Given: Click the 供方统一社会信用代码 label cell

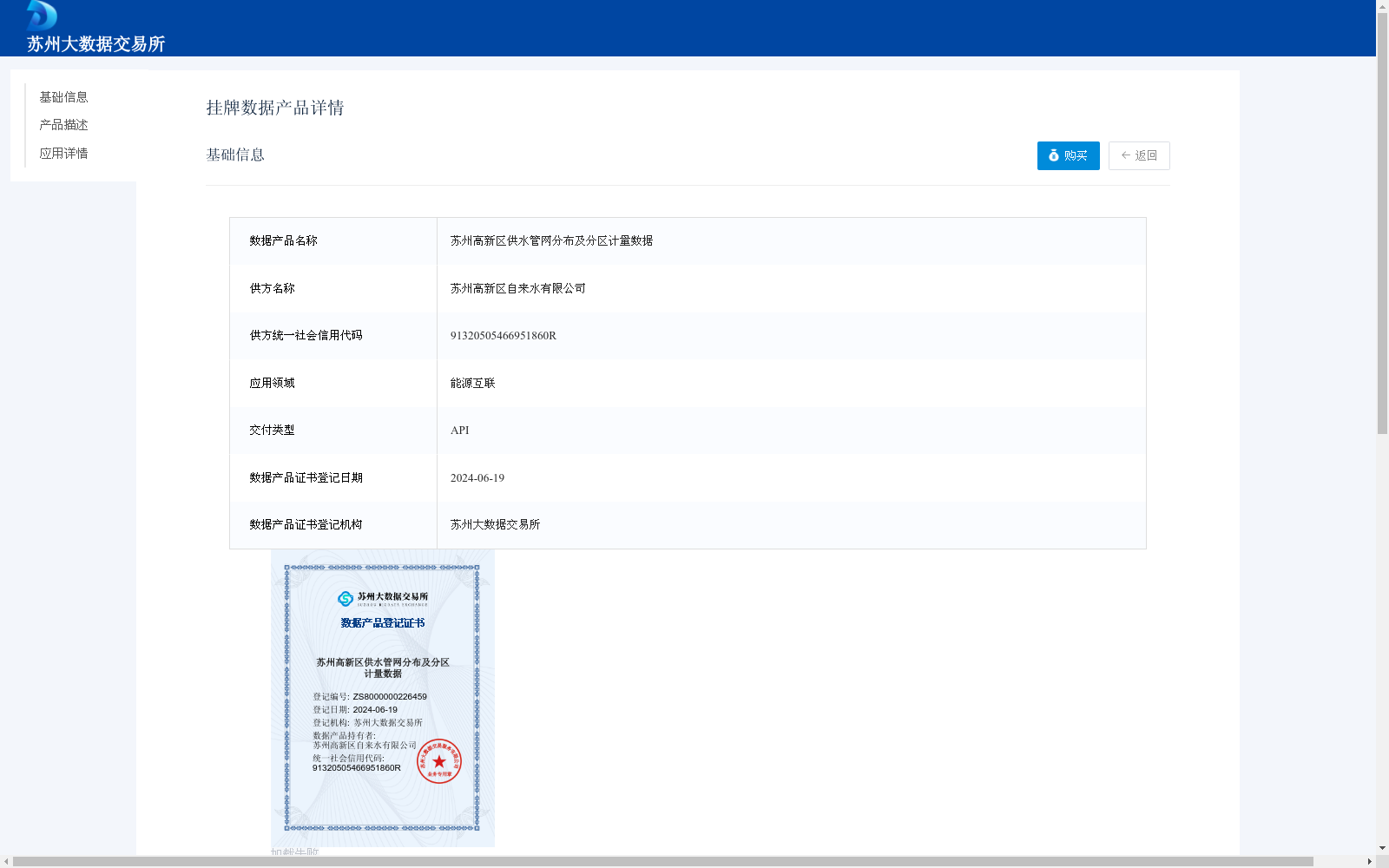Looking at the screenshot, I should pos(333,336).
